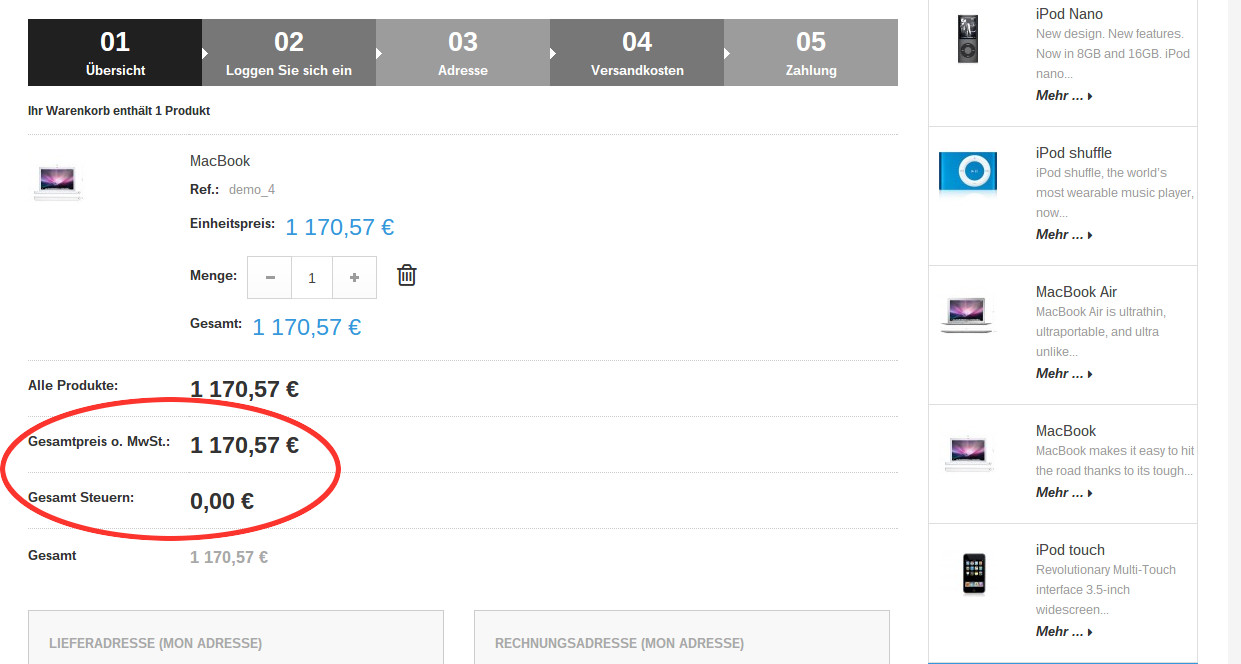Viewport: 1241px width, 664px height.
Task: Decrease MacBook quantity with minus button
Action: point(270,278)
